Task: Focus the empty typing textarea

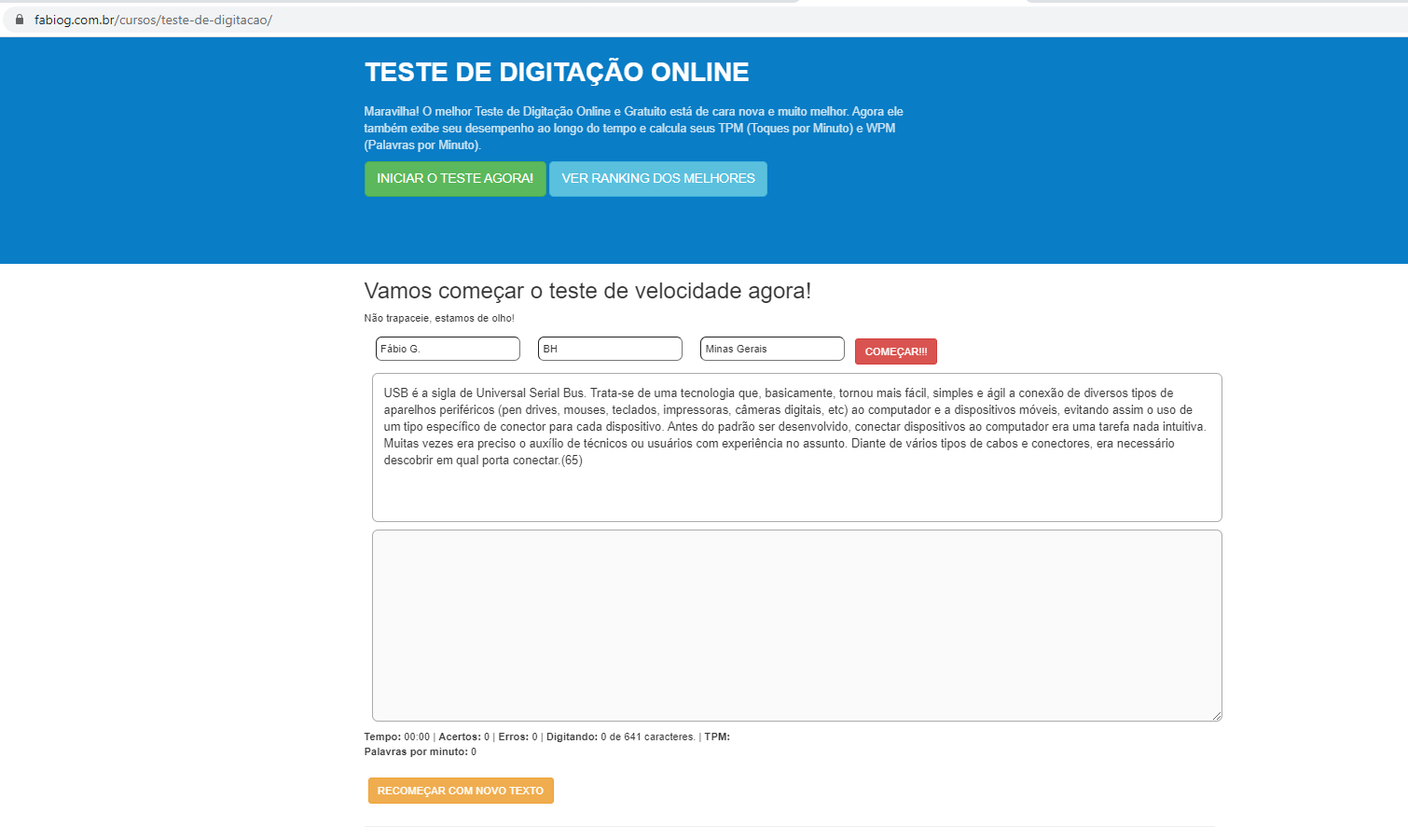Action: click(797, 626)
